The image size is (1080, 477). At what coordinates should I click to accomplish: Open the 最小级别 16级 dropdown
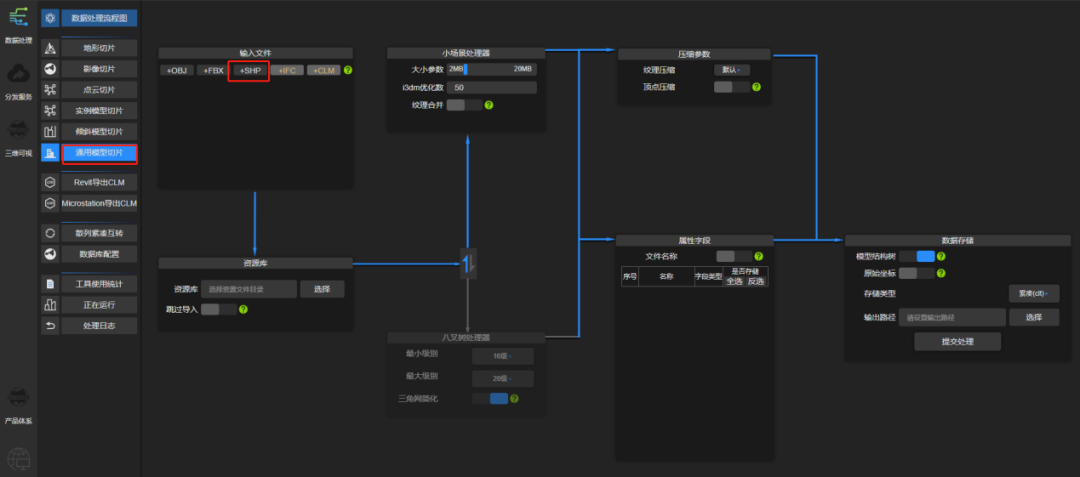503,357
